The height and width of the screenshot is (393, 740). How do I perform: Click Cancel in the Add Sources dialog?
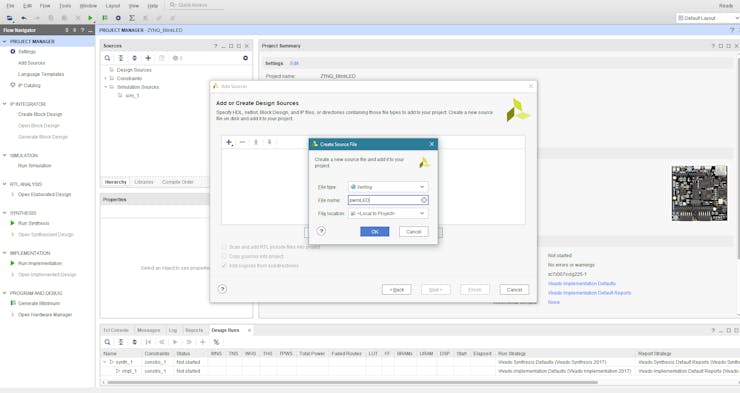[514, 290]
